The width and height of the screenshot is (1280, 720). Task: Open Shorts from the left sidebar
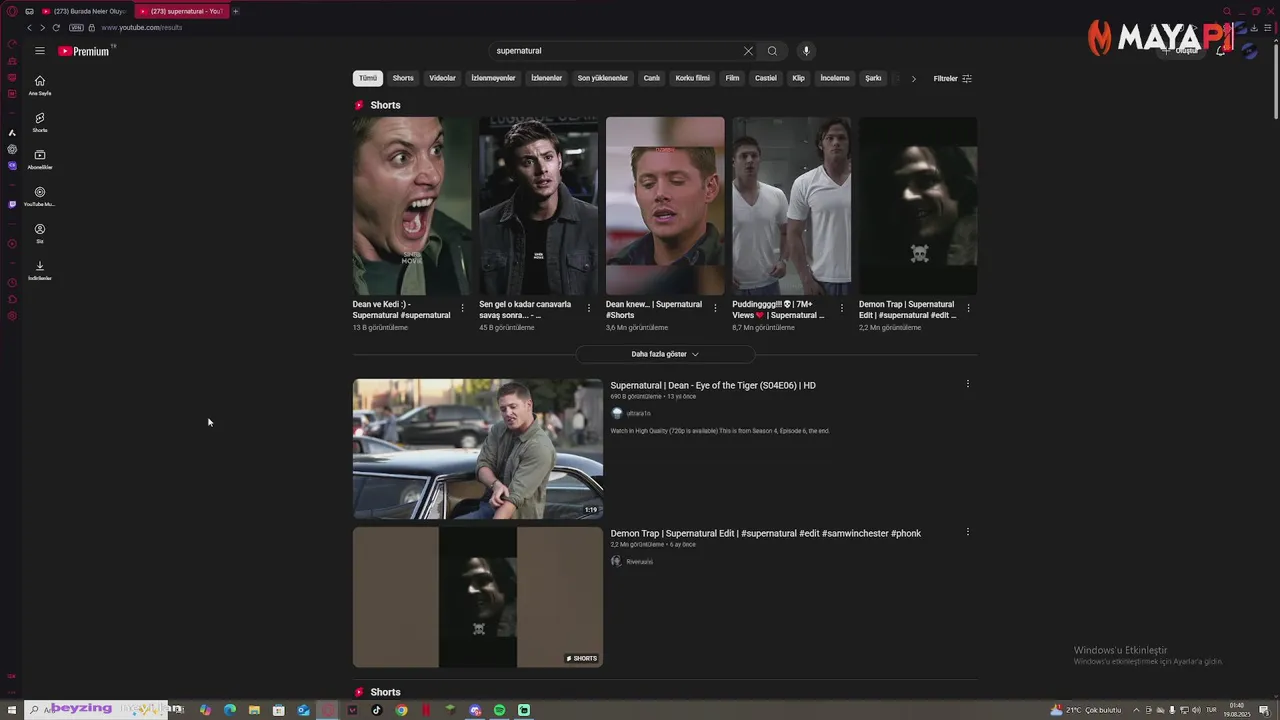point(40,122)
